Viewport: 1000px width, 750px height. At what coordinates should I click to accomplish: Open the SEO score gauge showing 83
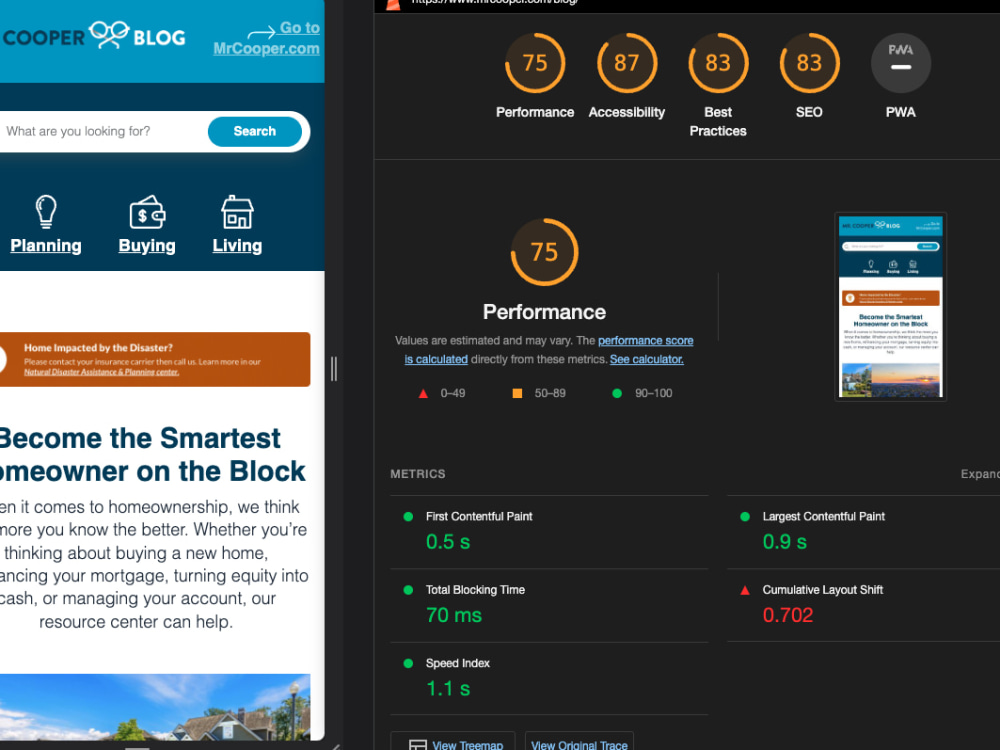point(809,62)
